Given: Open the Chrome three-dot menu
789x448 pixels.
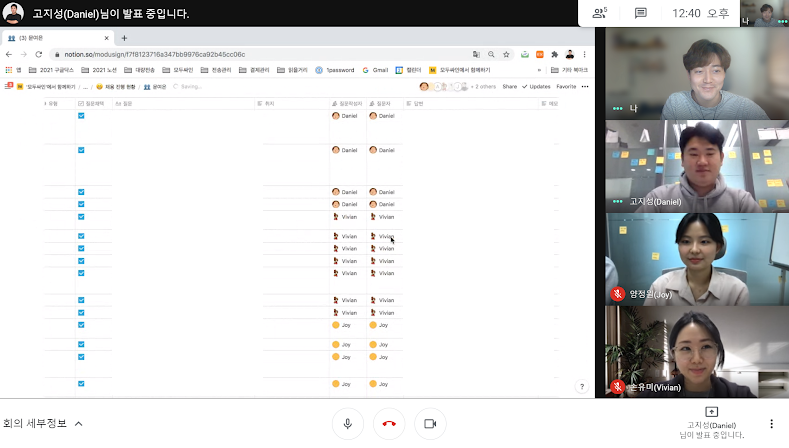Looking at the screenshot, I should pyautogui.click(x=584, y=54).
